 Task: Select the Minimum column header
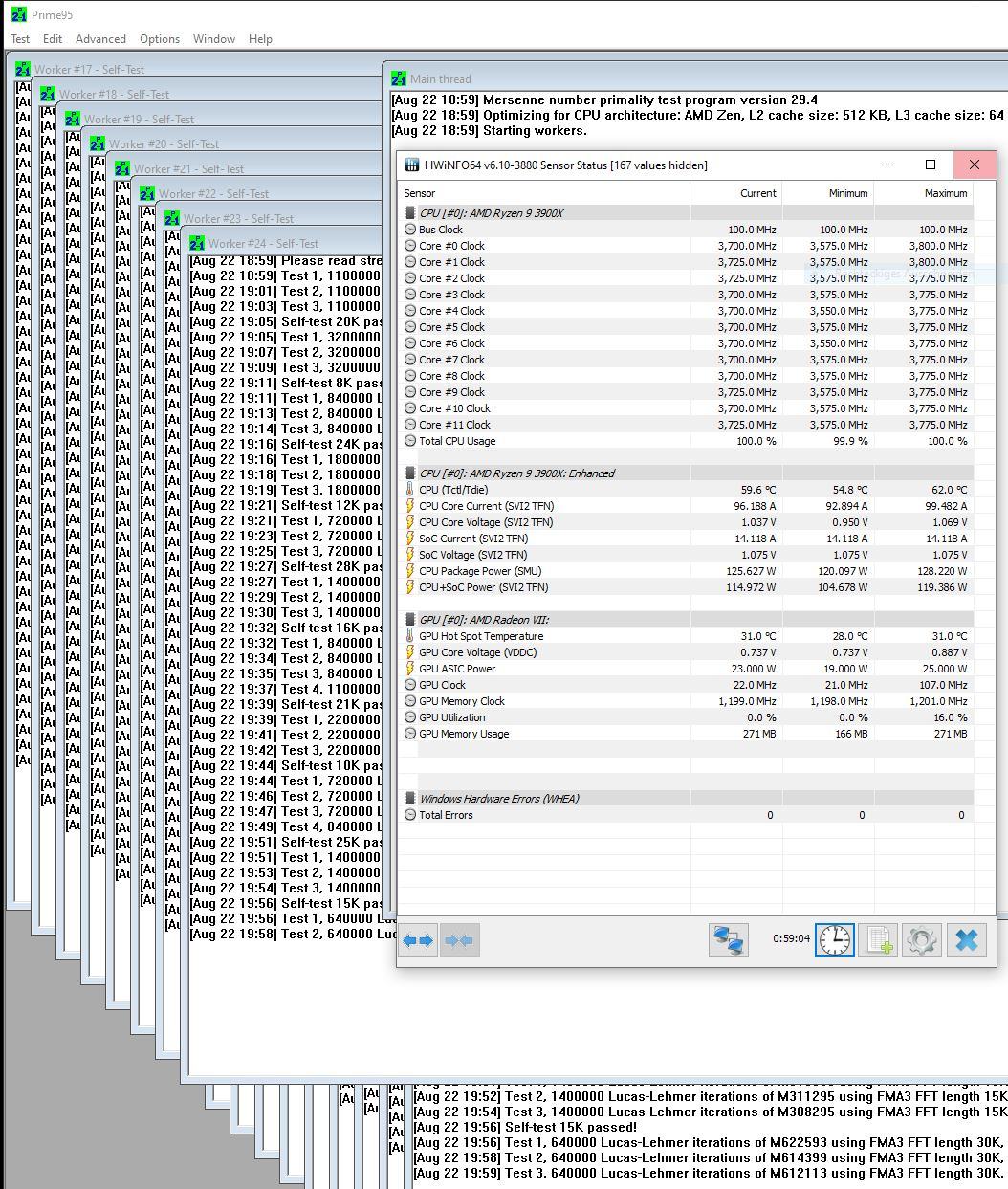(x=828, y=192)
